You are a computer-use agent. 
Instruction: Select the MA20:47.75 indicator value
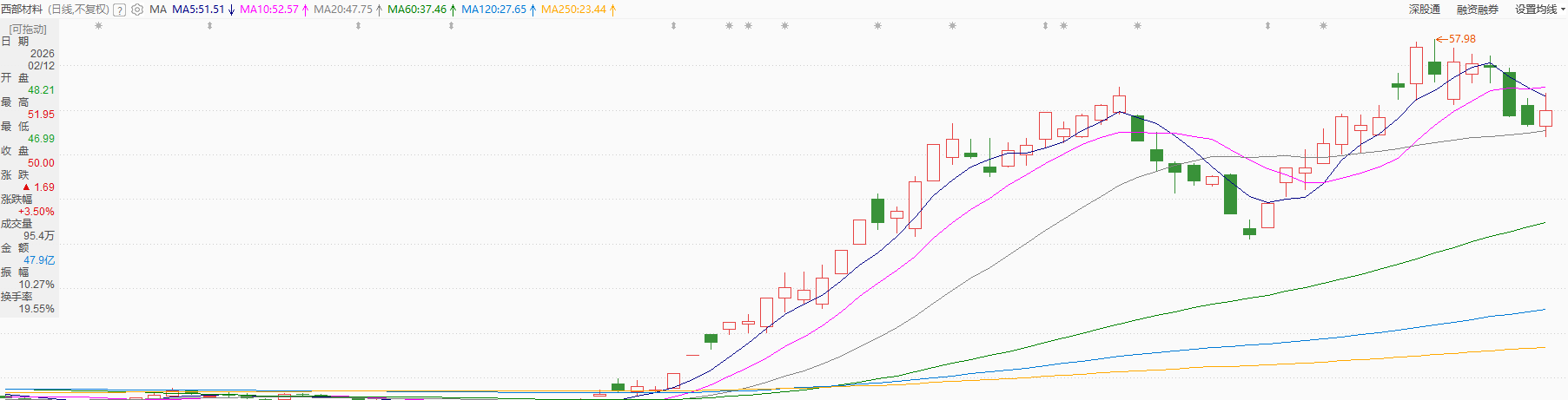(342, 10)
